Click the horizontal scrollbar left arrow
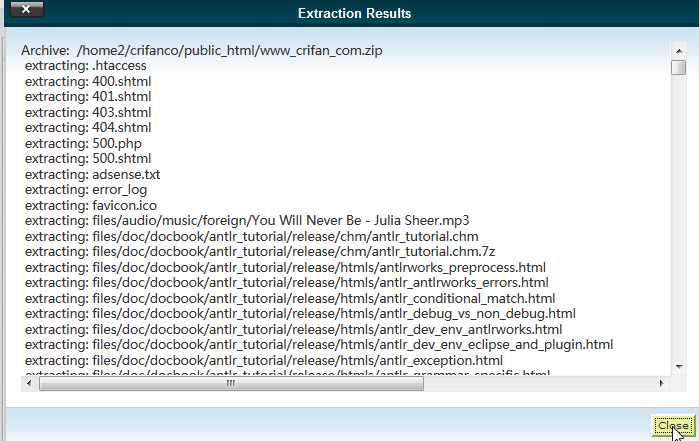 [29, 383]
